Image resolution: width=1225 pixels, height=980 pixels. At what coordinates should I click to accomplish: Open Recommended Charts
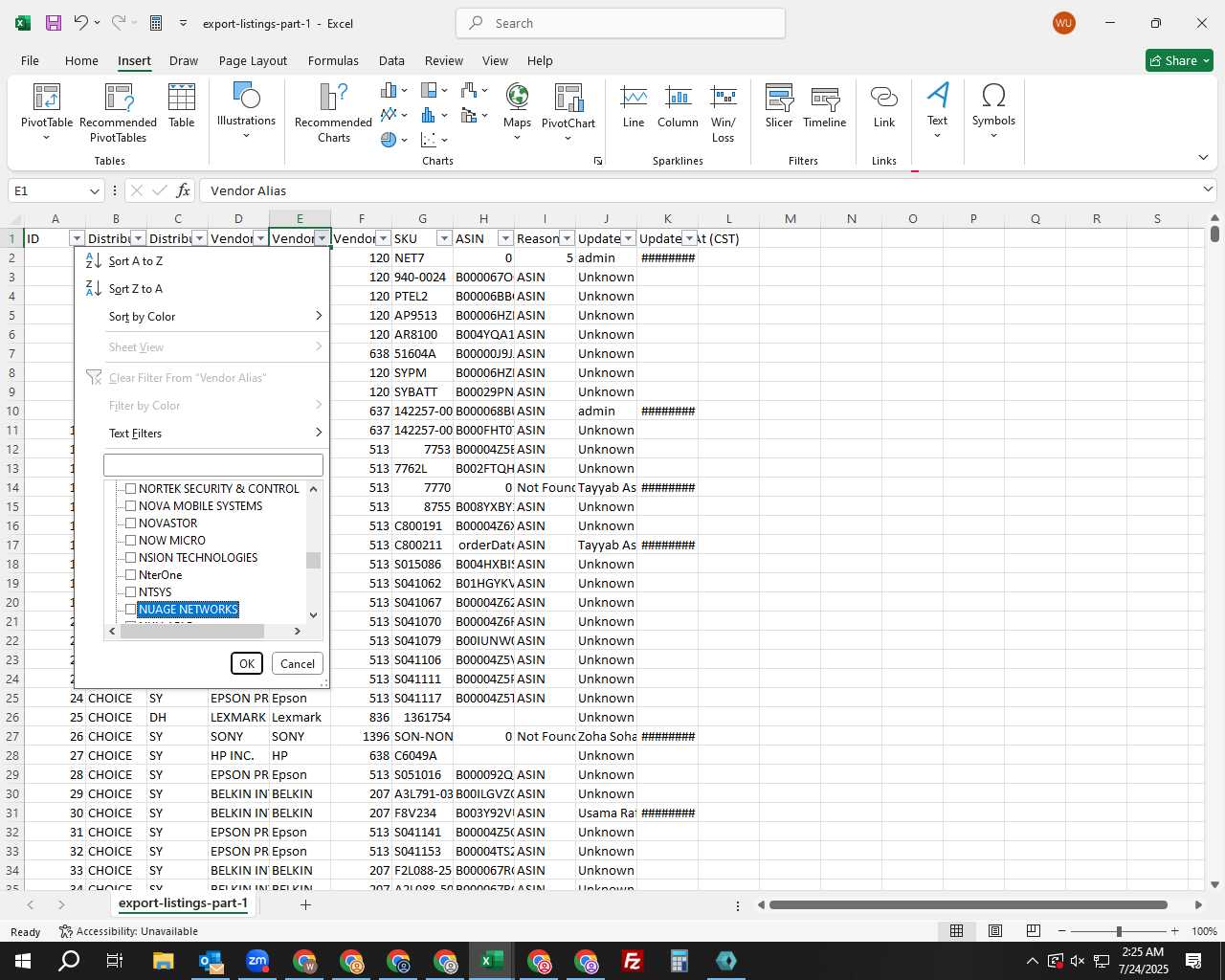[x=333, y=112]
